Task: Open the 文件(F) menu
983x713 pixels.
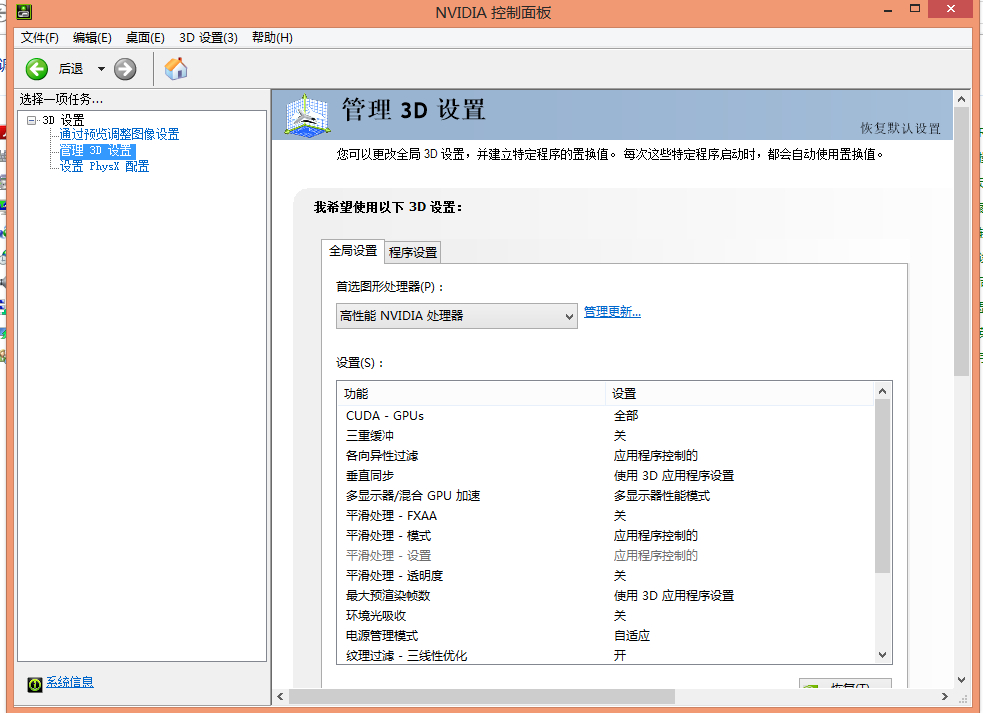Action: click(39, 38)
